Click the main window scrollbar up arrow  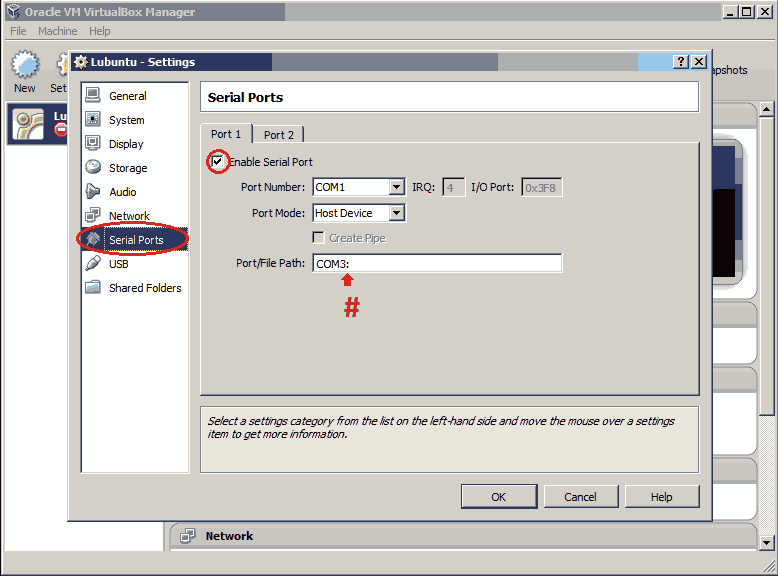[x=767, y=109]
